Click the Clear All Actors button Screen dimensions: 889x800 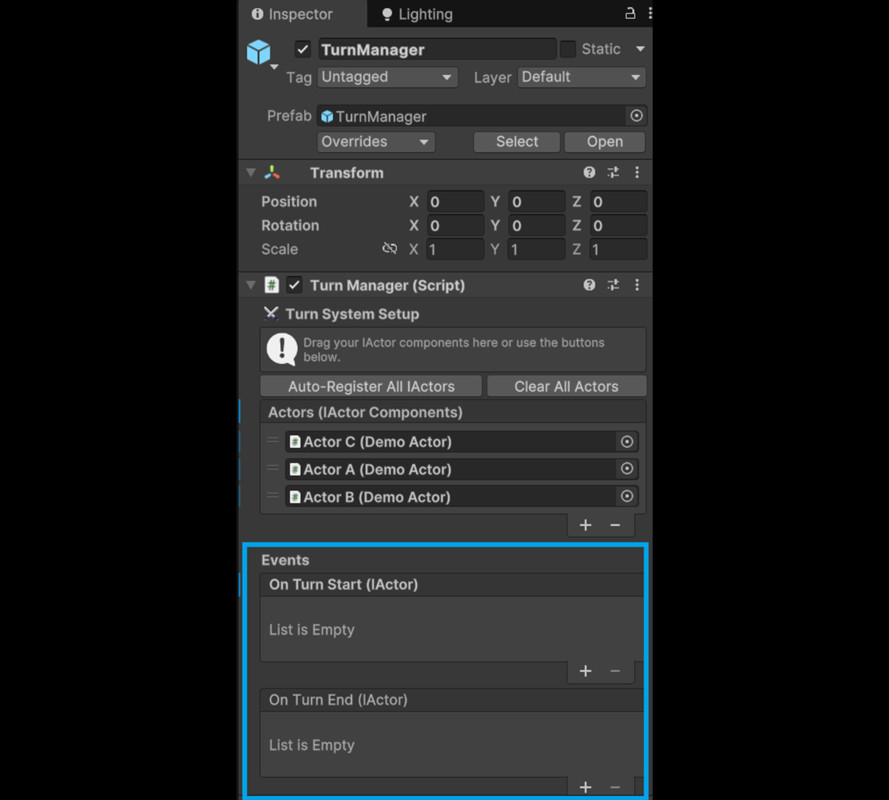pyautogui.click(x=566, y=387)
